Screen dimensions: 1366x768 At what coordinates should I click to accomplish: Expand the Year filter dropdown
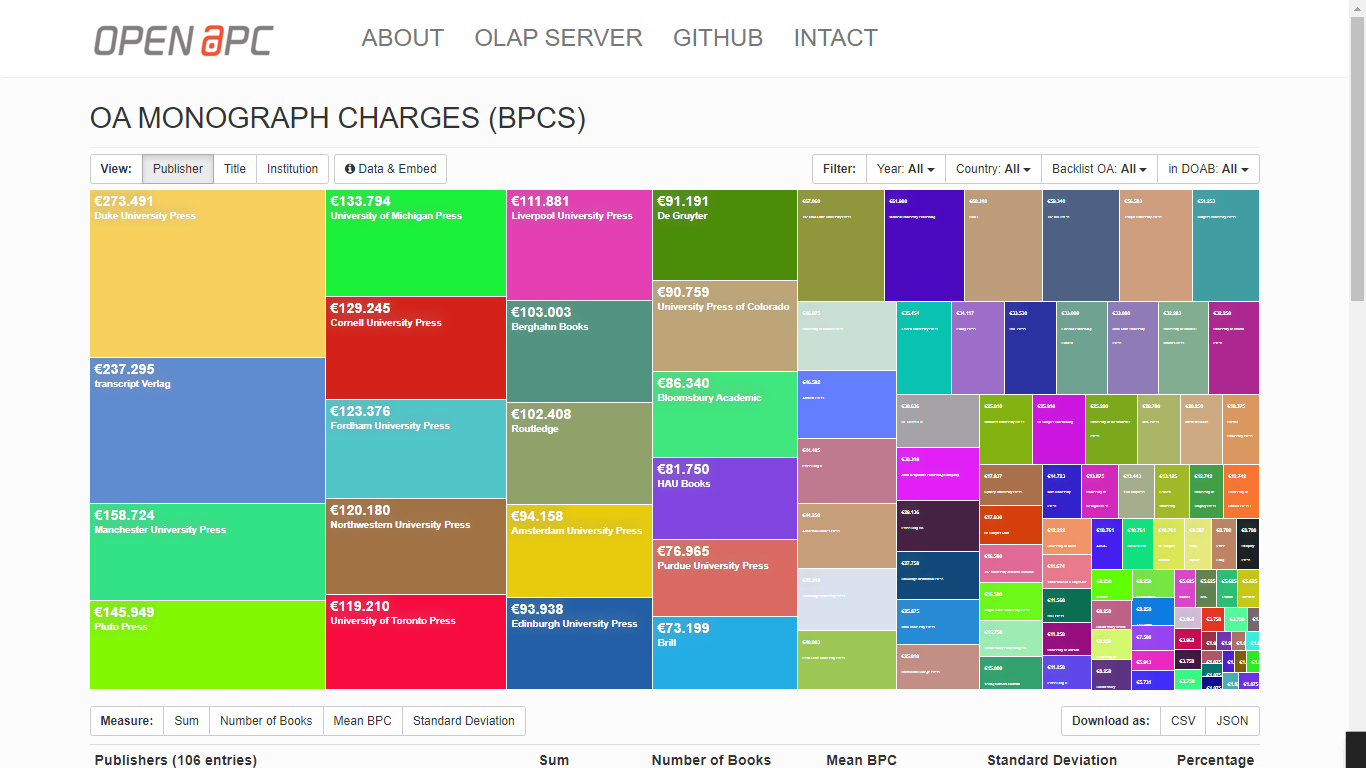tap(905, 169)
